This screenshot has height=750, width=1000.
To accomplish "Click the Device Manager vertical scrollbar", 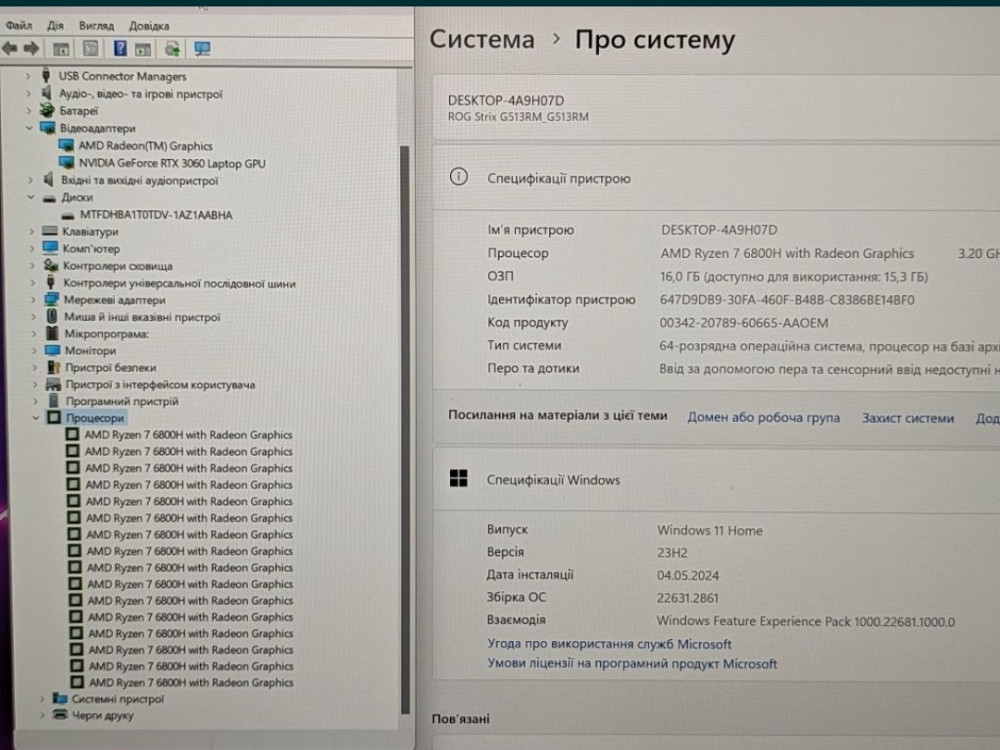I will coord(405,400).
